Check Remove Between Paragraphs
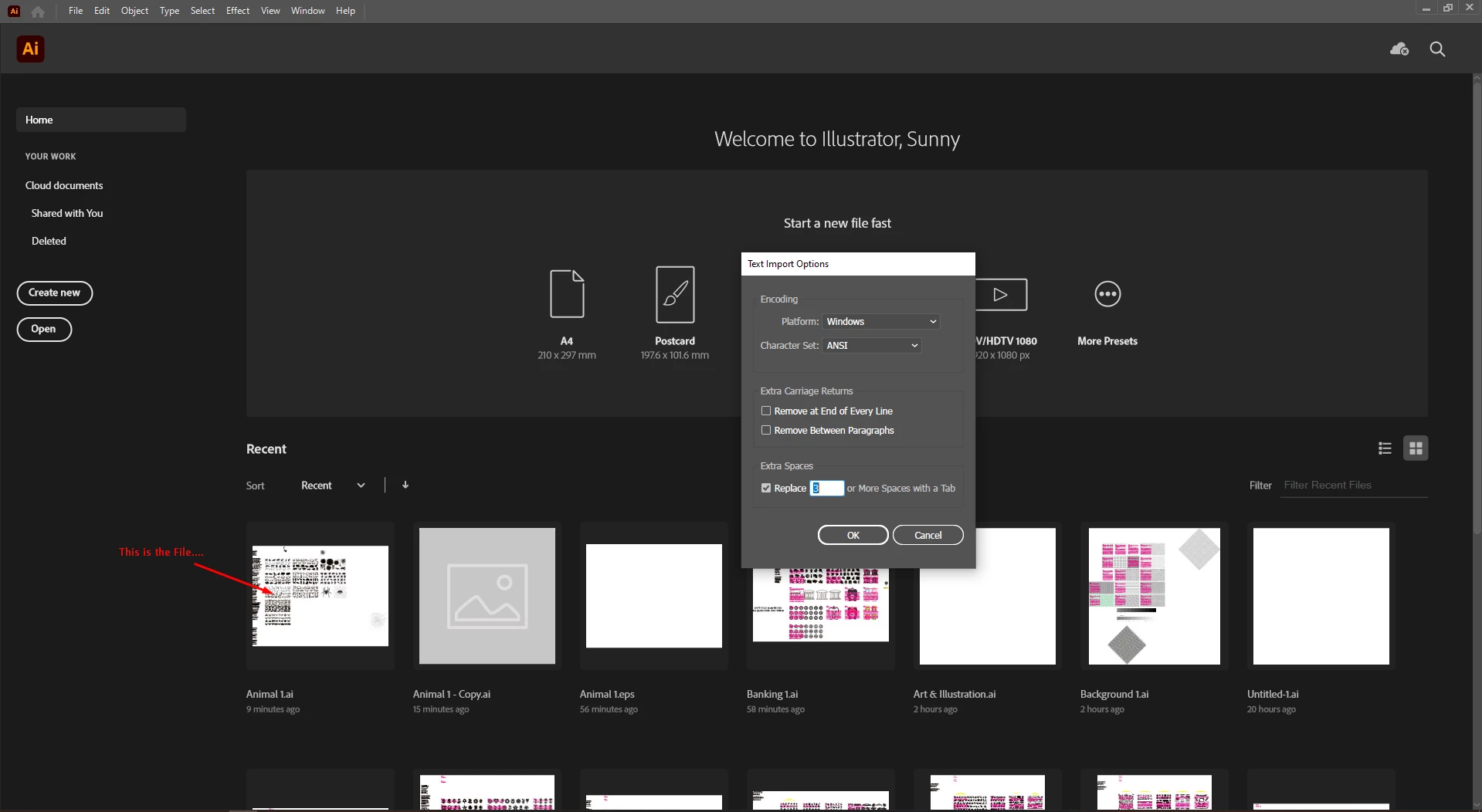Screen dimensions: 1482x812 766,430
